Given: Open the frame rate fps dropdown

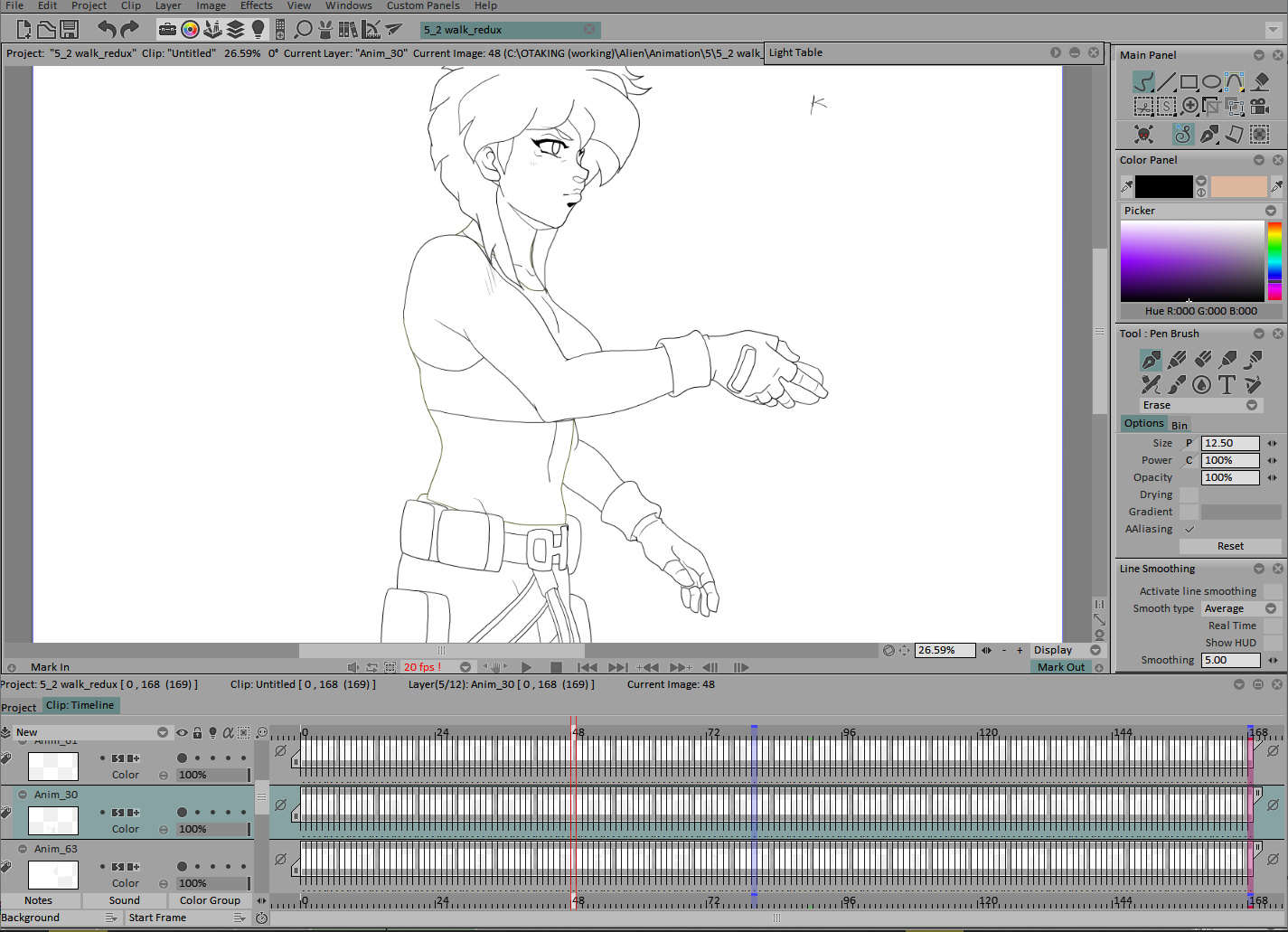Looking at the screenshot, I should pos(465,667).
